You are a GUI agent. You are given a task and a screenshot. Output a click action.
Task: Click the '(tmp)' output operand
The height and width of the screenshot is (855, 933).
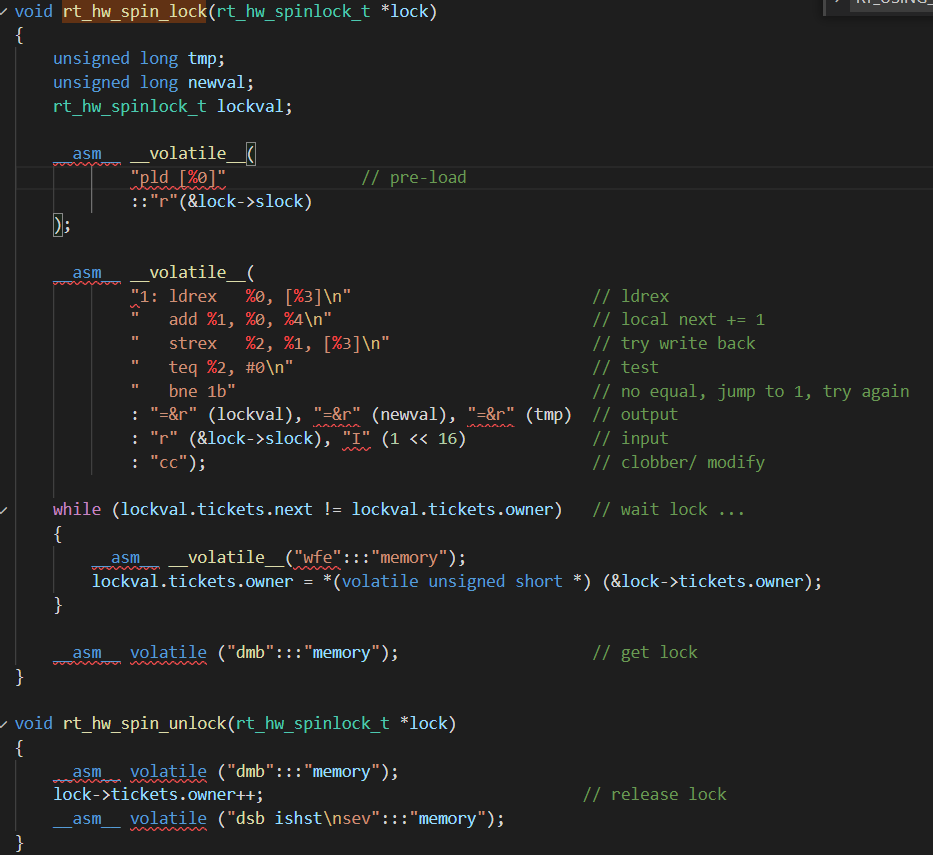[x=548, y=415]
